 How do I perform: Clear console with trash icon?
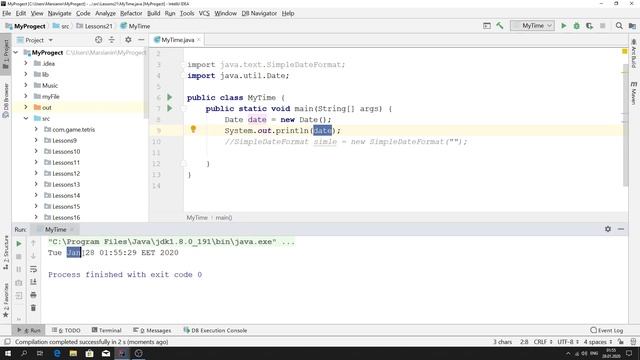(x=33, y=308)
